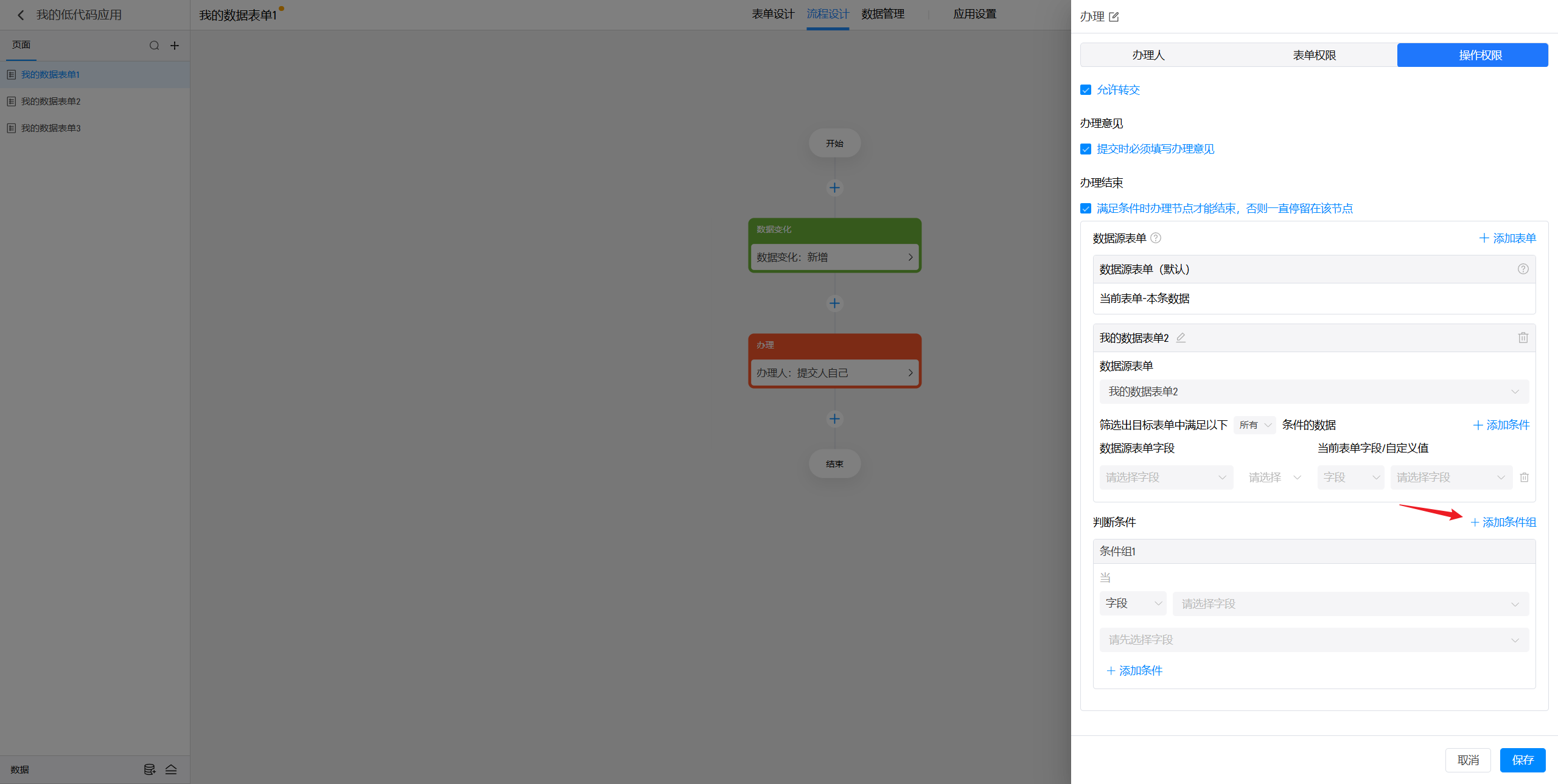Click the 保存 button
Viewport: 1558px width, 784px height.
(1522, 760)
